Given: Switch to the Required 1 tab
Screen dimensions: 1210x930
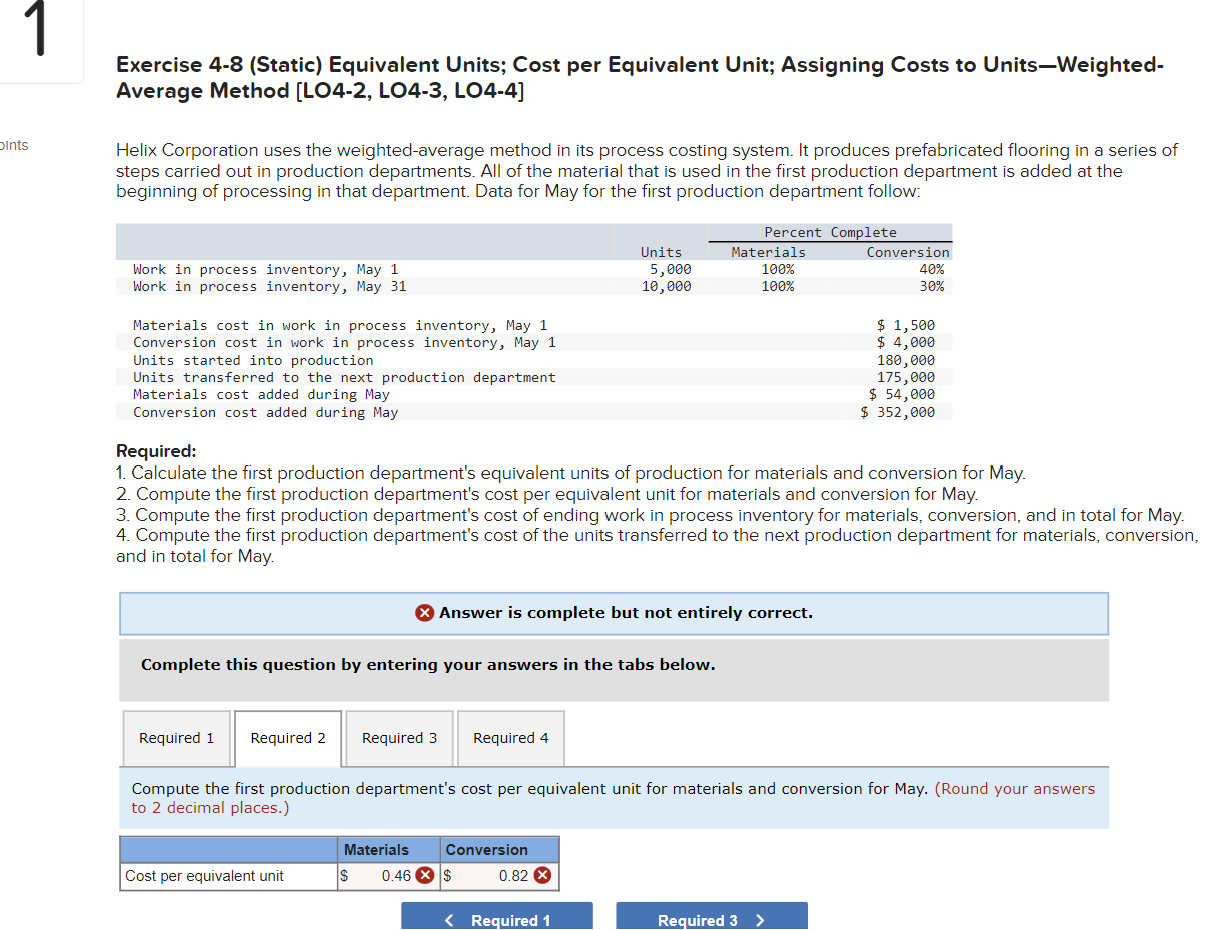Looking at the screenshot, I should 176,738.
